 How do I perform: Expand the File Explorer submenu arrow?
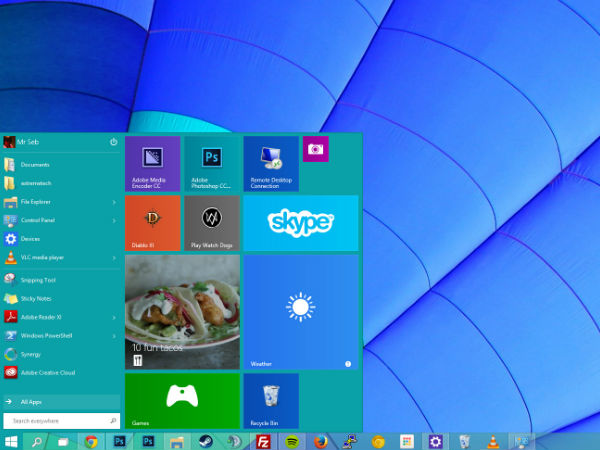click(x=114, y=201)
